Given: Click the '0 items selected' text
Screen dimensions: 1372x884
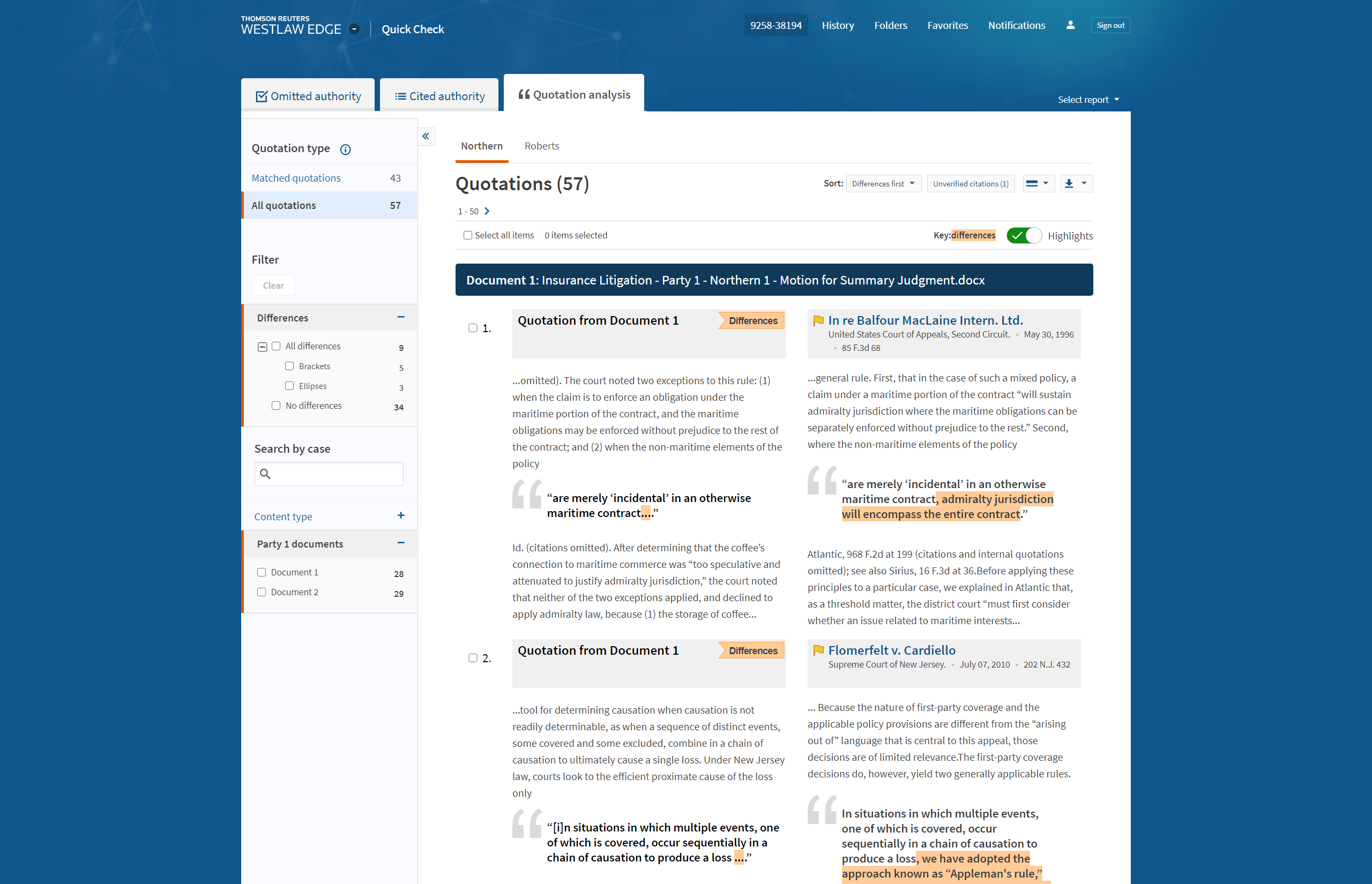Looking at the screenshot, I should pos(576,235).
